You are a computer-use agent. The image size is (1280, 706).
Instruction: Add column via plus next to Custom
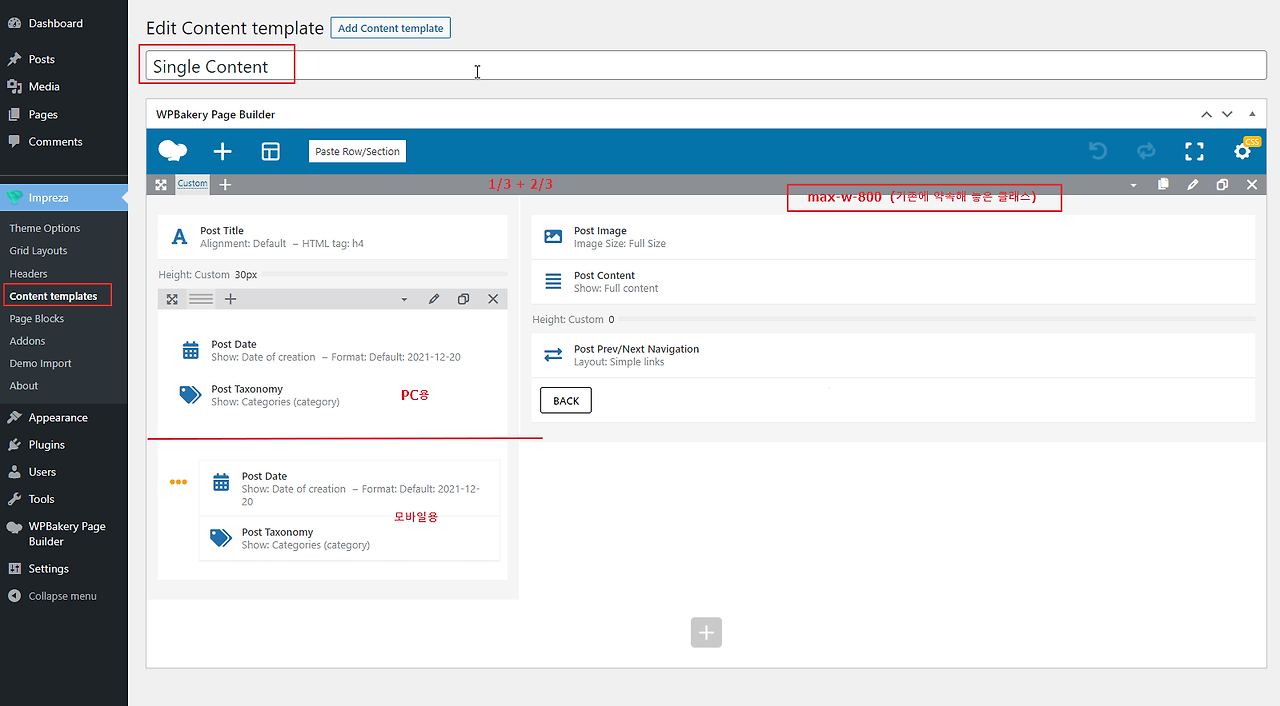pos(225,185)
